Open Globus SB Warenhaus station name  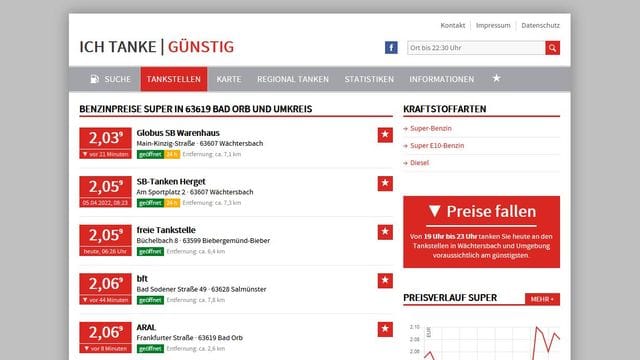pos(178,133)
